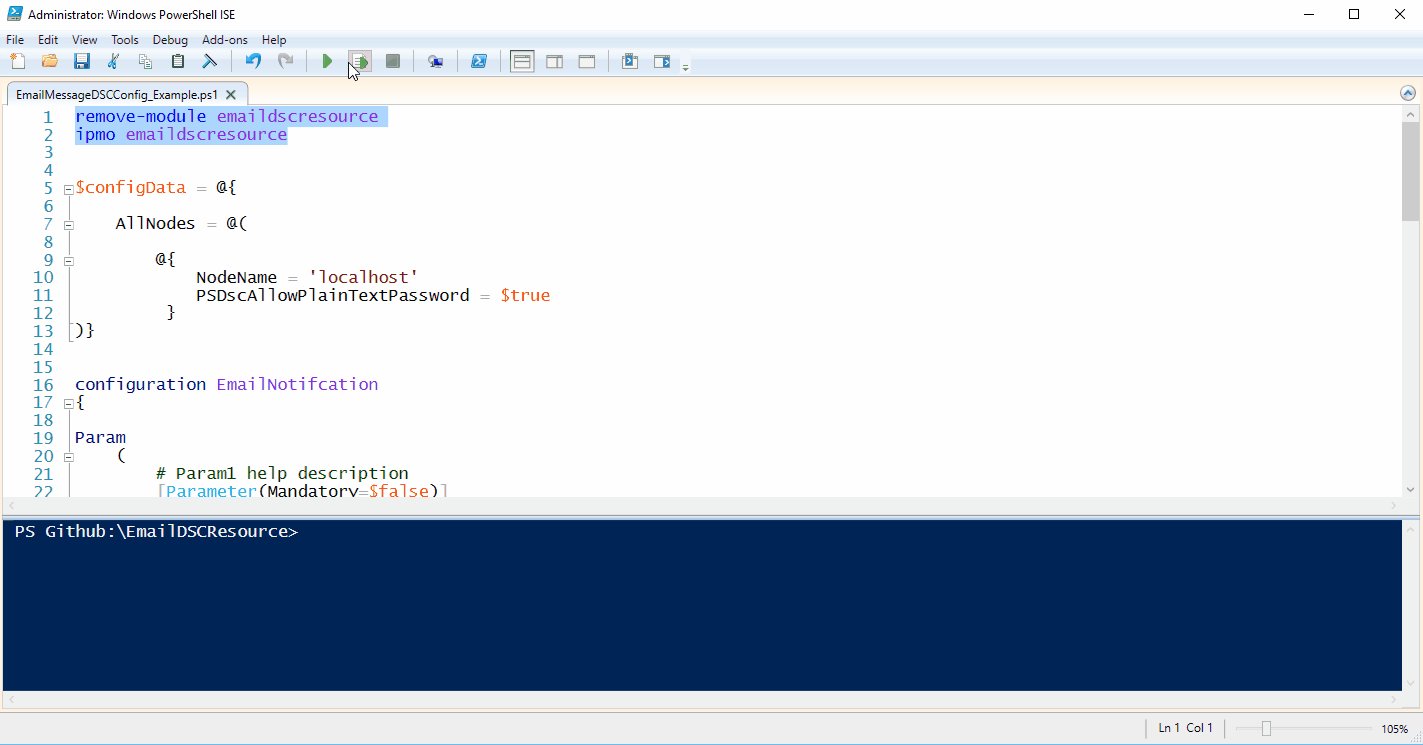Adjust the zoom slider handle in the status bar

tap(1266, 728)
